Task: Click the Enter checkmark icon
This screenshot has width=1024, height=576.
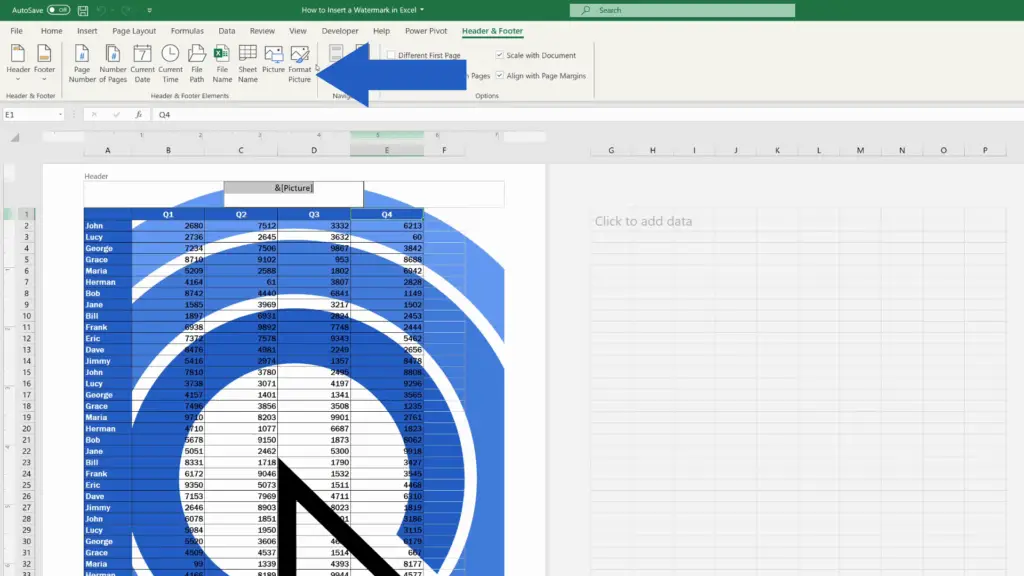Action: (x=116, y=115)
